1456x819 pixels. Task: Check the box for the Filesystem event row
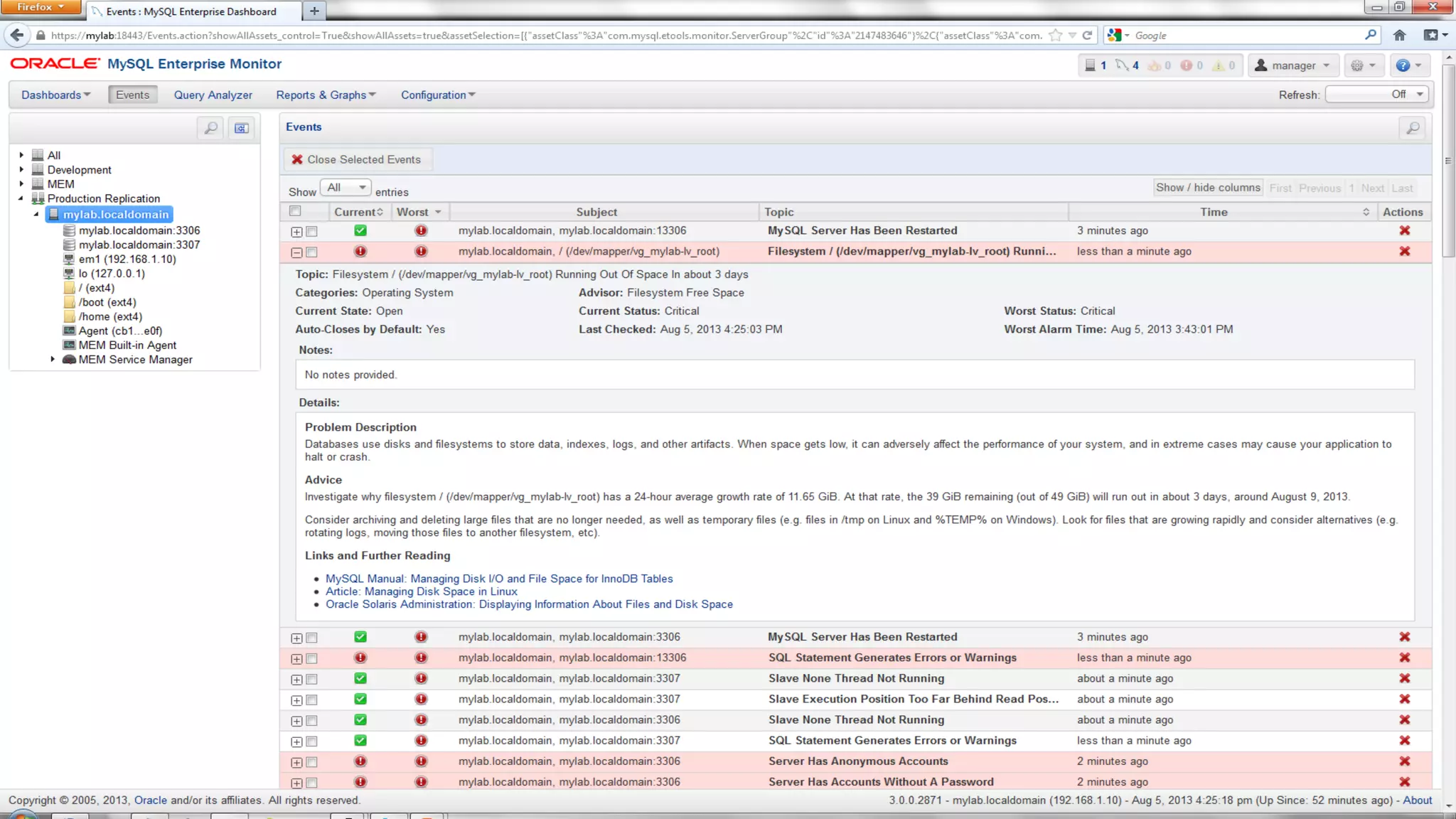click(311, 252)
